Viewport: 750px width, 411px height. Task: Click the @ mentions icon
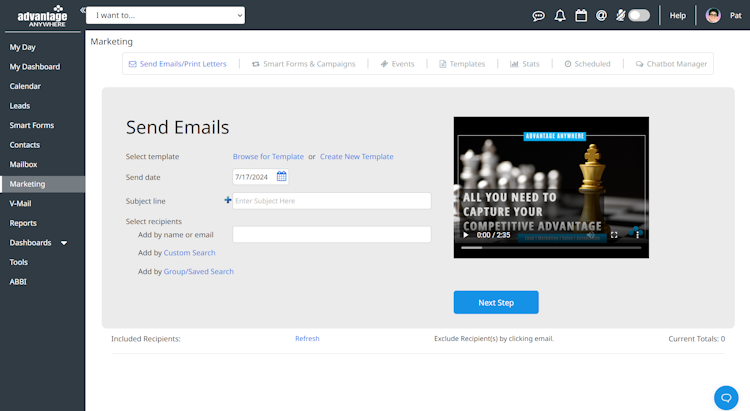601,16
